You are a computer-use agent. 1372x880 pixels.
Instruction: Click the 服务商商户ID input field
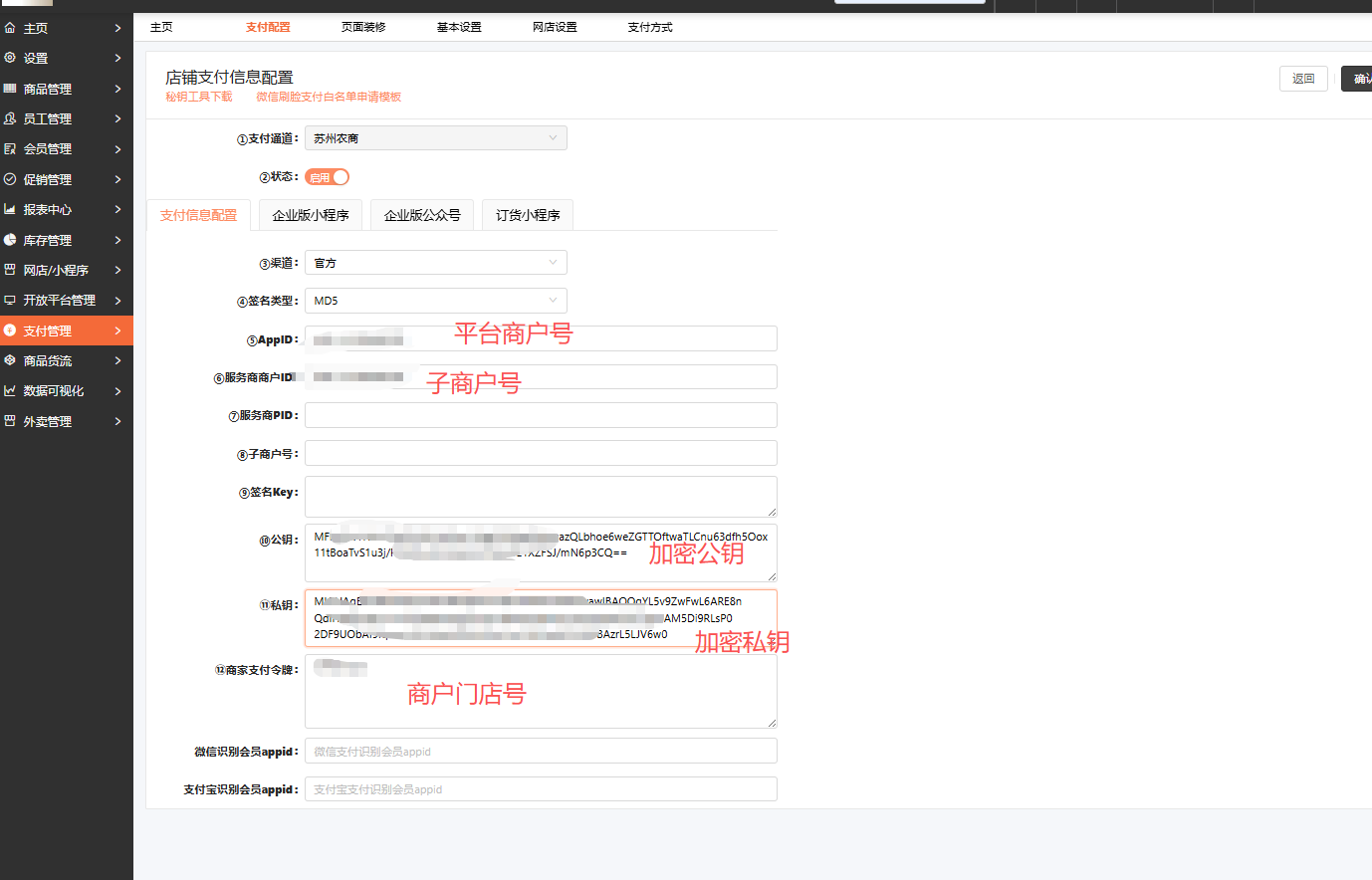(x=541, y=376)
